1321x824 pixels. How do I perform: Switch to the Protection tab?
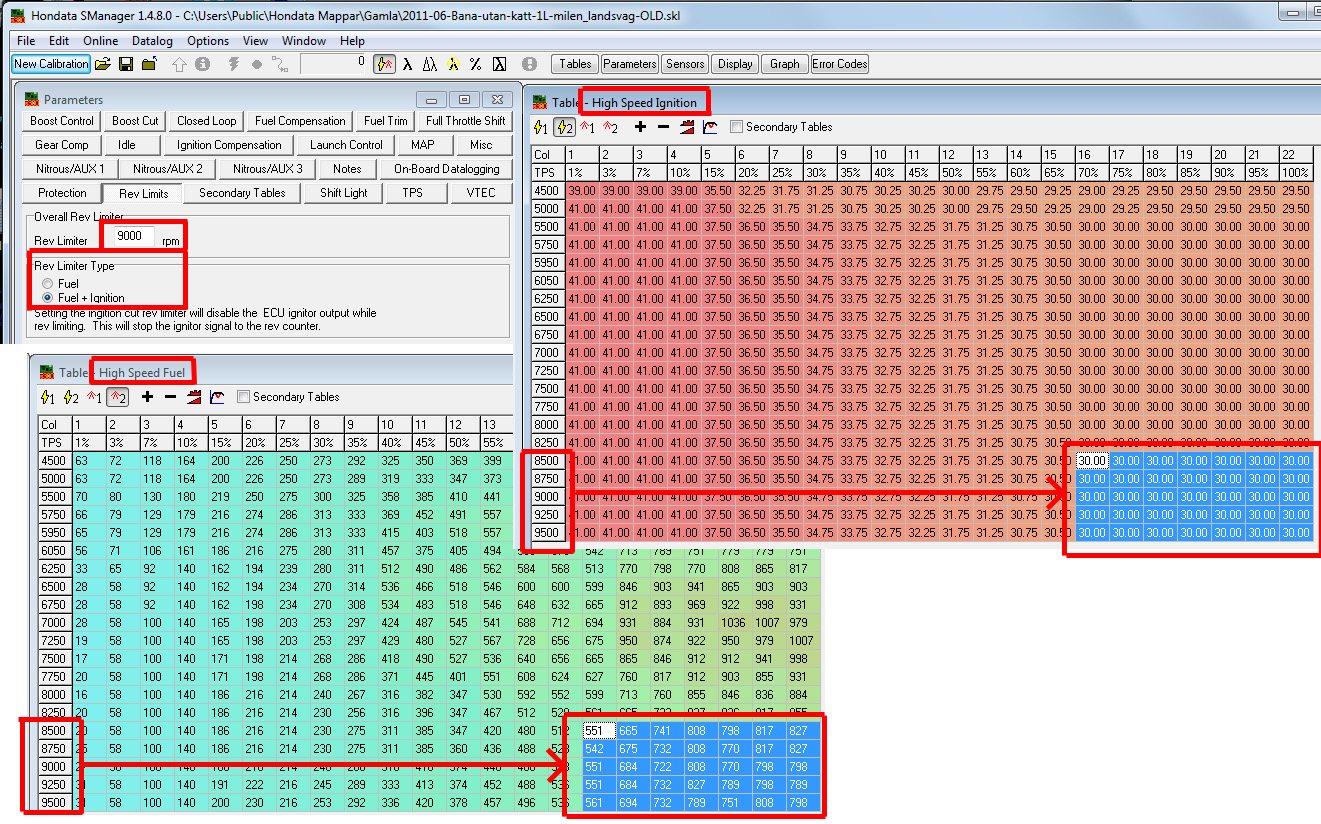[x=62, y=193]
